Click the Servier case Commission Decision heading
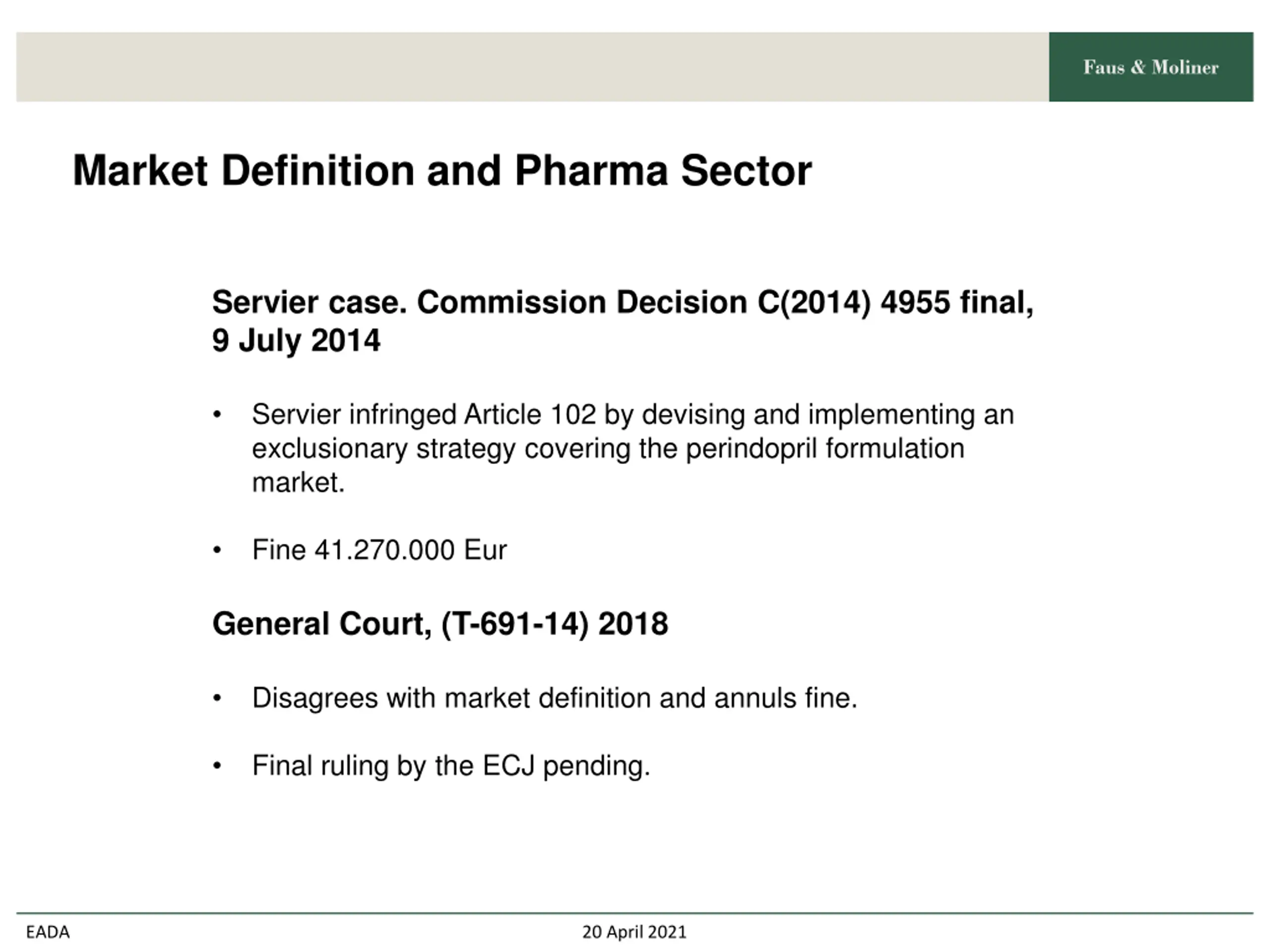The height and width of the screenshot is (952, 1270). point(623,321)
